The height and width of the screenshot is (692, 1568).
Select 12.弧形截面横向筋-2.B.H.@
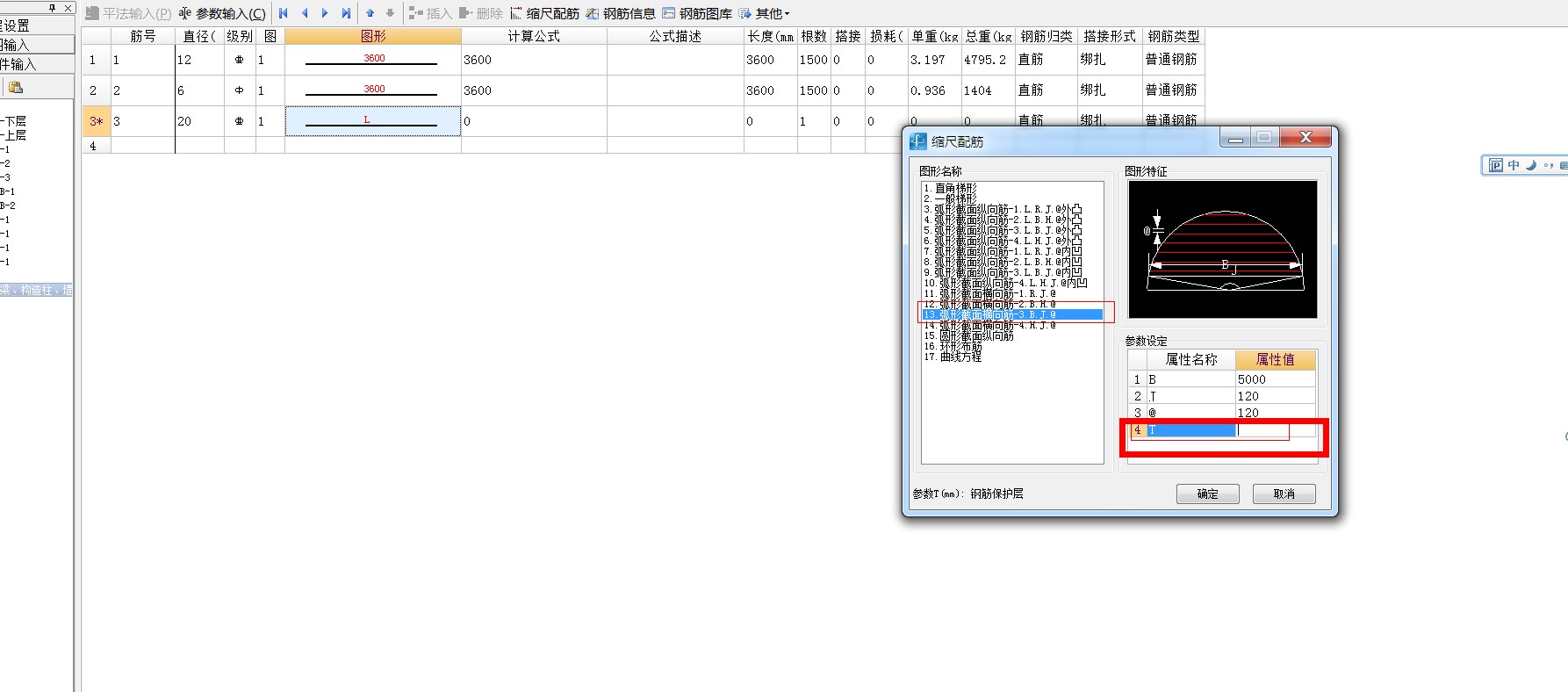[x=989, y=304]
